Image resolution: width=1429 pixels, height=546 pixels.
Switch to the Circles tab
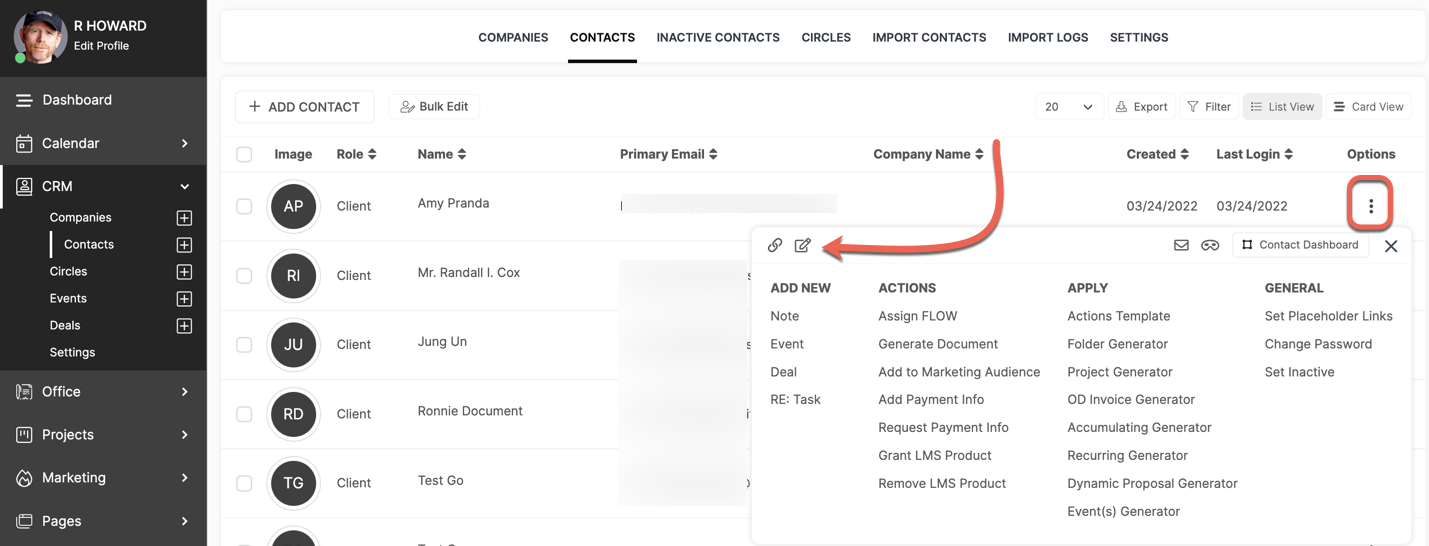(x=826, y=38)
